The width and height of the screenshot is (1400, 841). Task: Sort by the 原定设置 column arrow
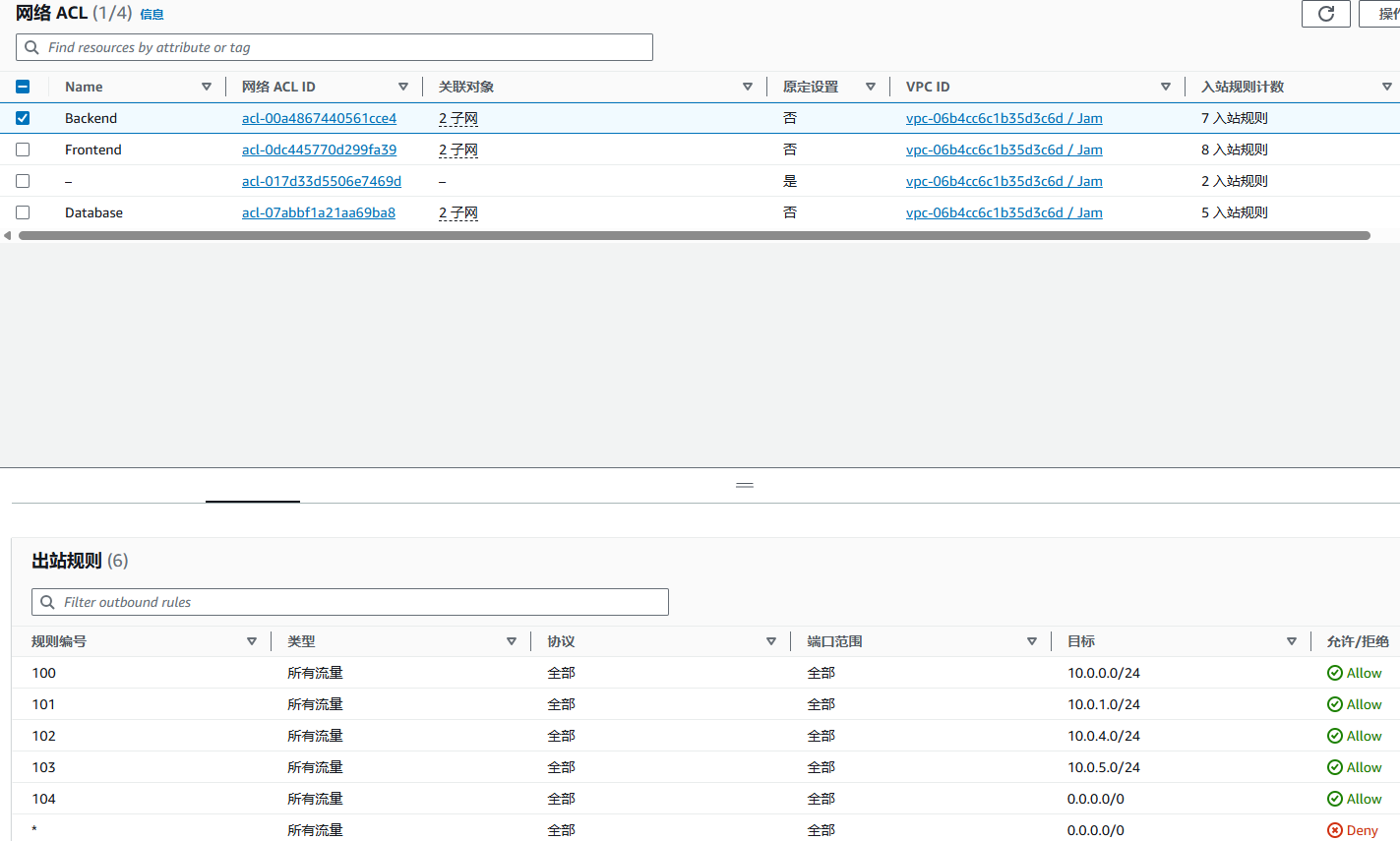(x=871, y=87)
